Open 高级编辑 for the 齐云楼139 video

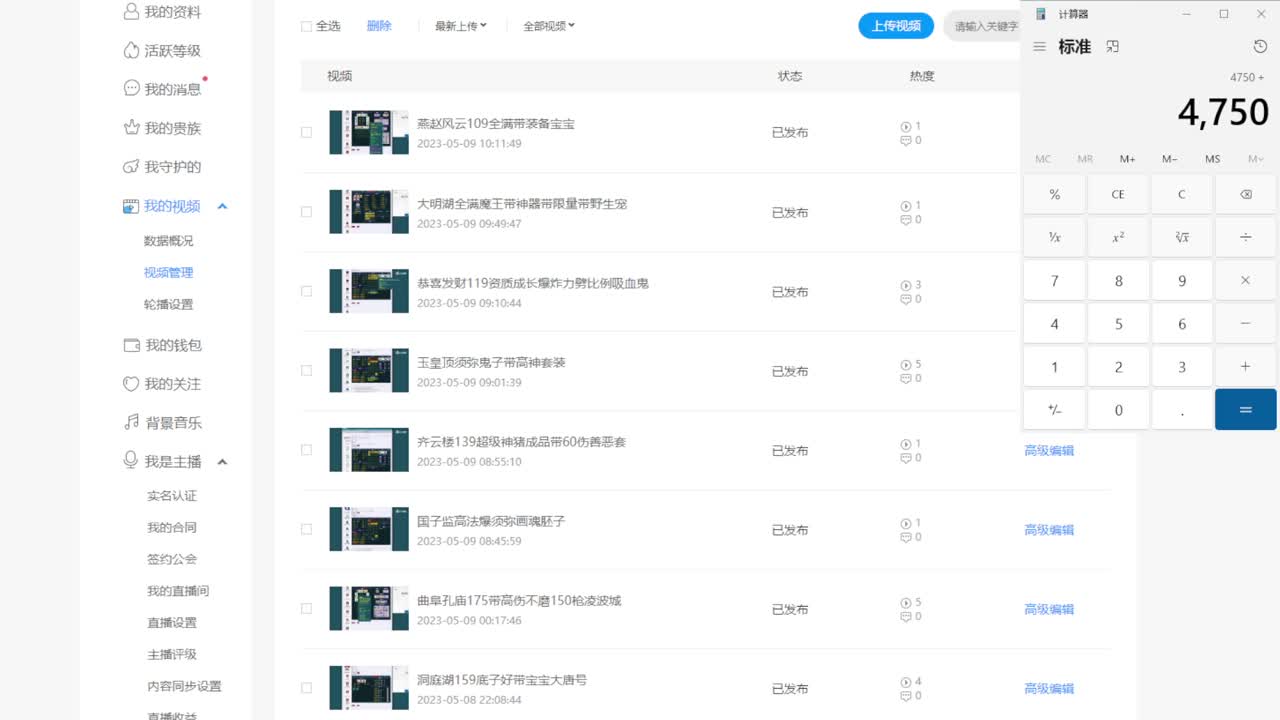[x=1048, y=450]
